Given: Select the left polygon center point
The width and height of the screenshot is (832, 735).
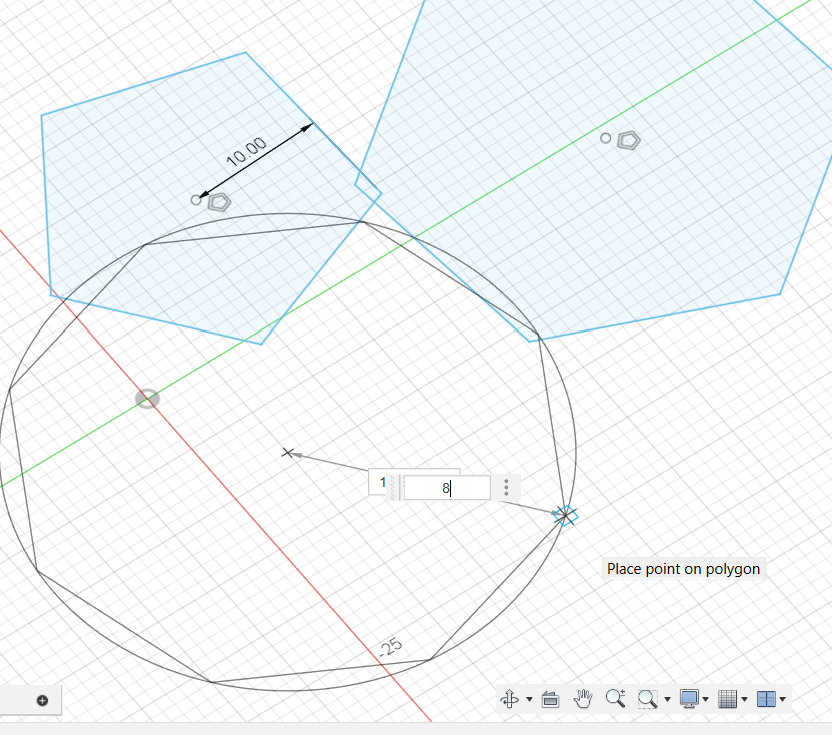Looking at the screenshot, I should coord(196,200).
